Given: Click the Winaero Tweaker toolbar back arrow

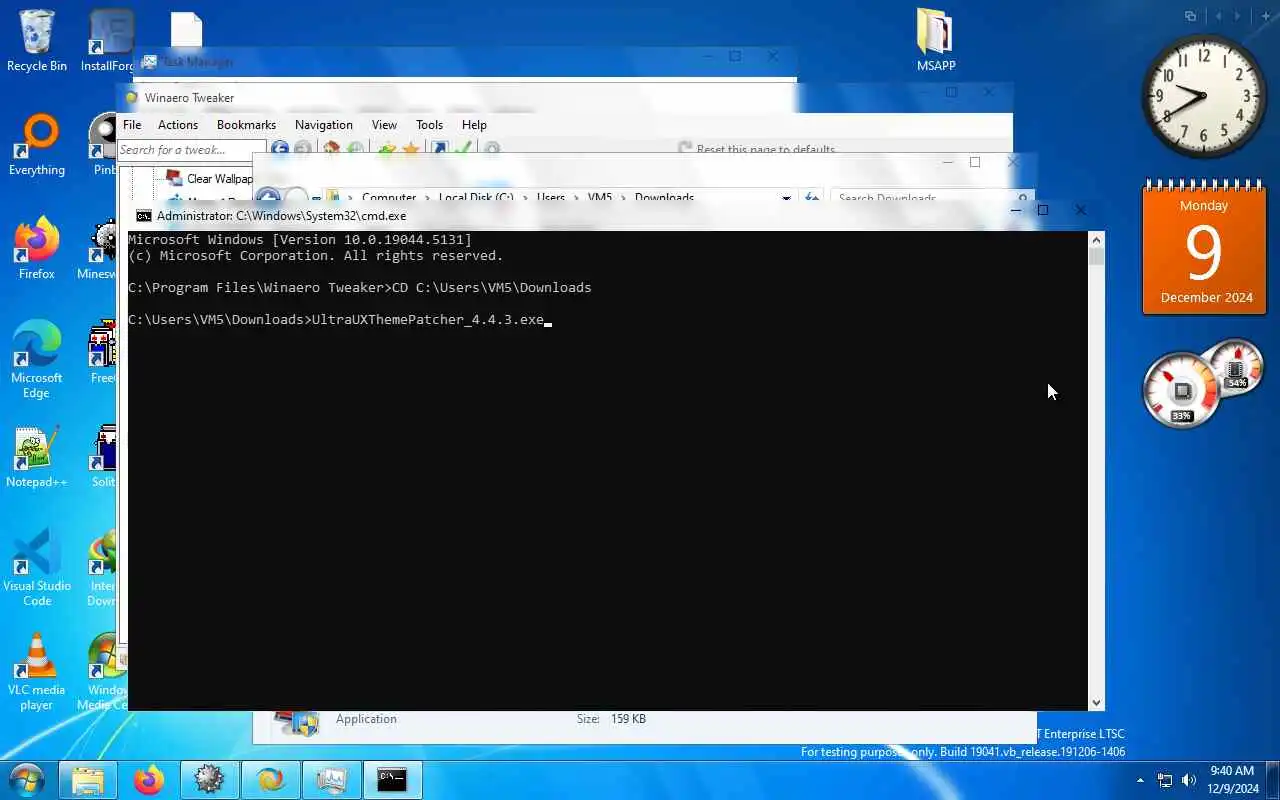Looking at the screenshot, I should (x=280, y=149).
